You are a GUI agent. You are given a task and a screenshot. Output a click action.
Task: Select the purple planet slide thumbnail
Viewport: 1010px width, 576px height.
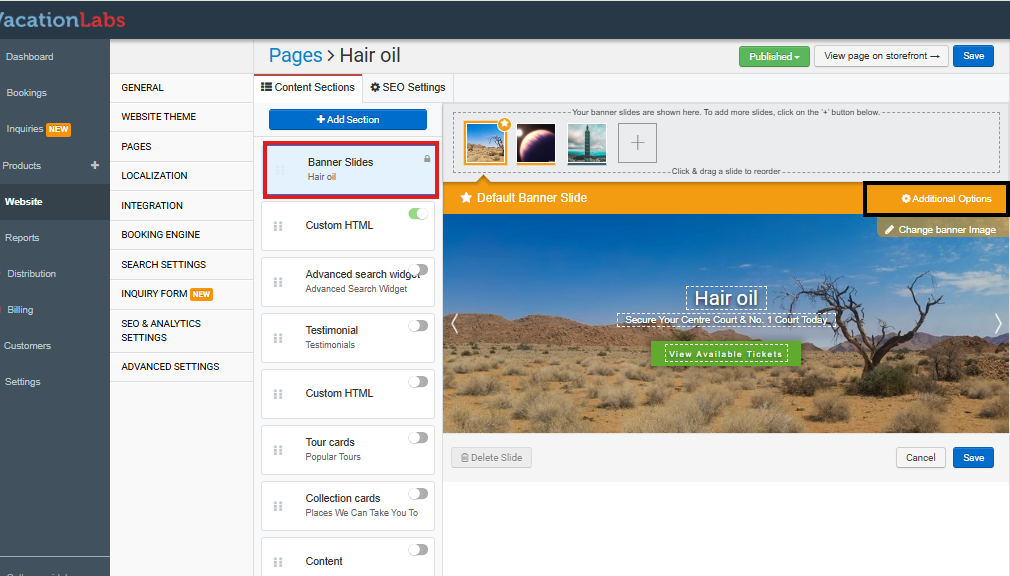[536, 144]
